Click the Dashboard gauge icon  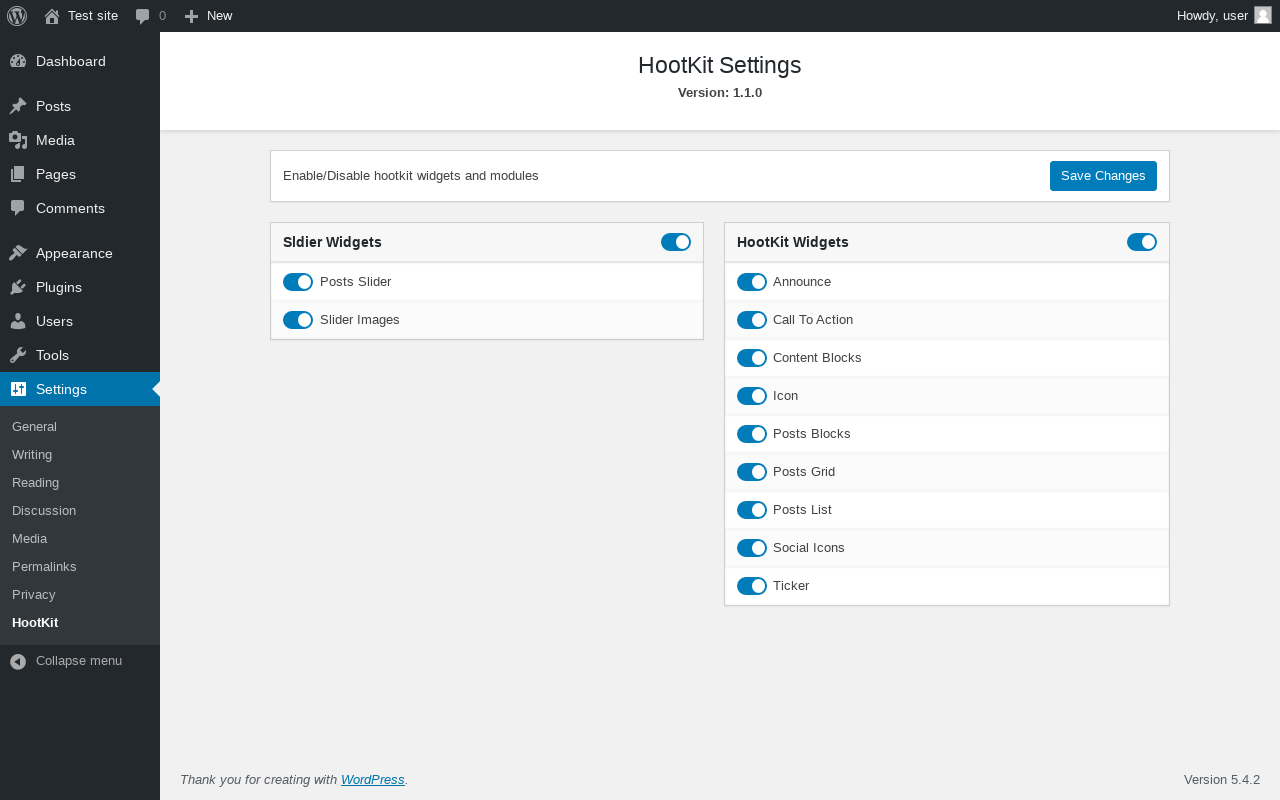click(18, 61)
